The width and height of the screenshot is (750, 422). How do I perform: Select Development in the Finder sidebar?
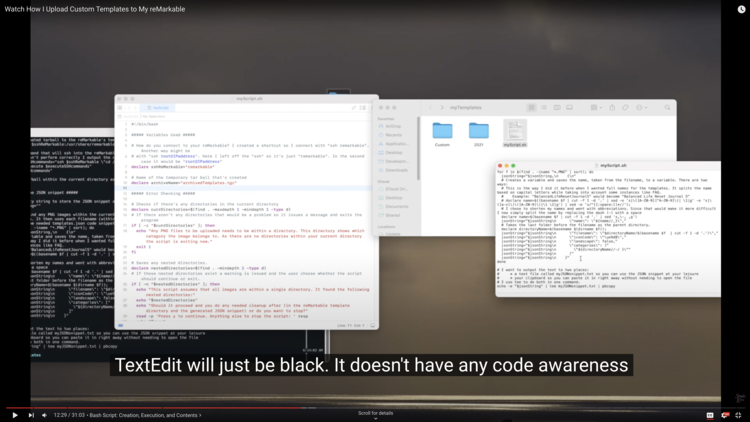(x=393, y=161)
